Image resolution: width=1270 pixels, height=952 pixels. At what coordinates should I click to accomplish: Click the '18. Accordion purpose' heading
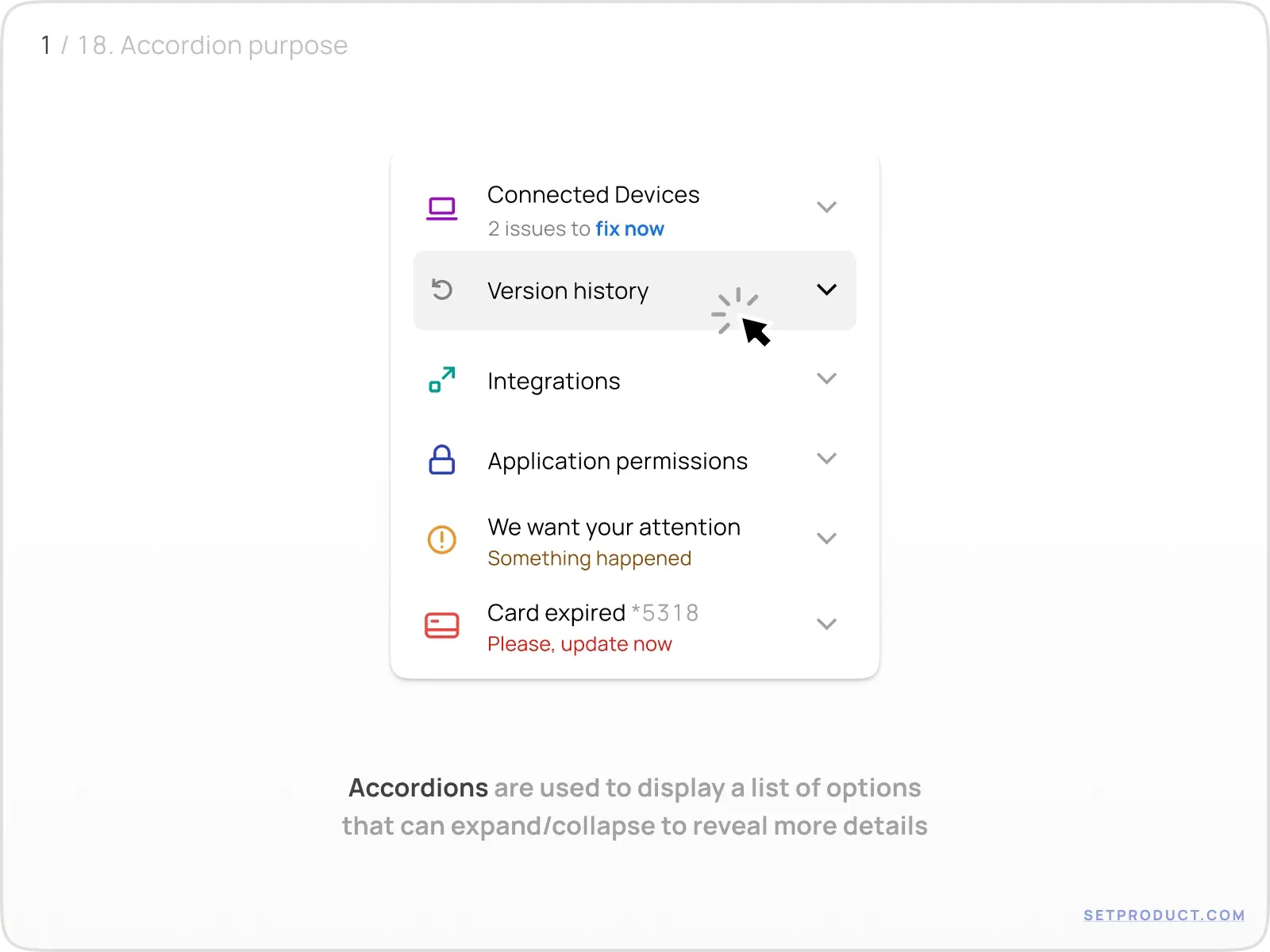pos(213,45)
